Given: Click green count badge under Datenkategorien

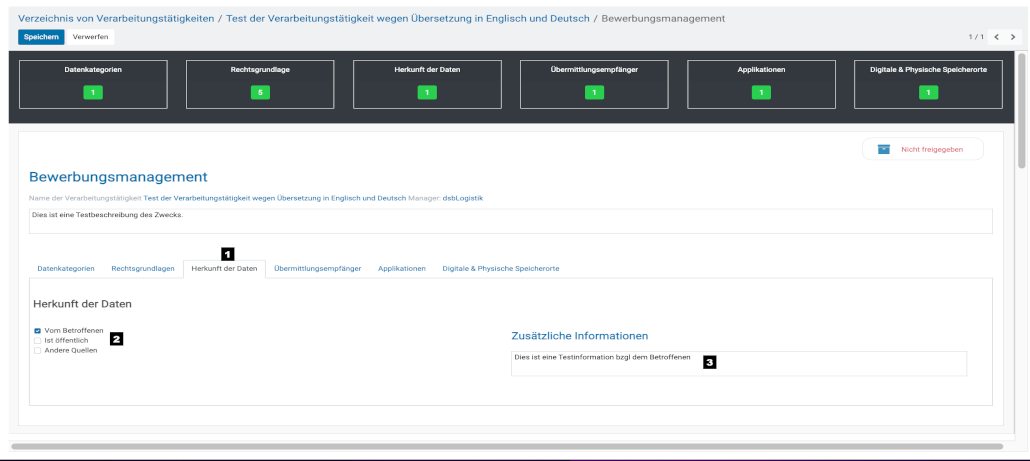Looking at the screenshot, I should coord(93,93).
